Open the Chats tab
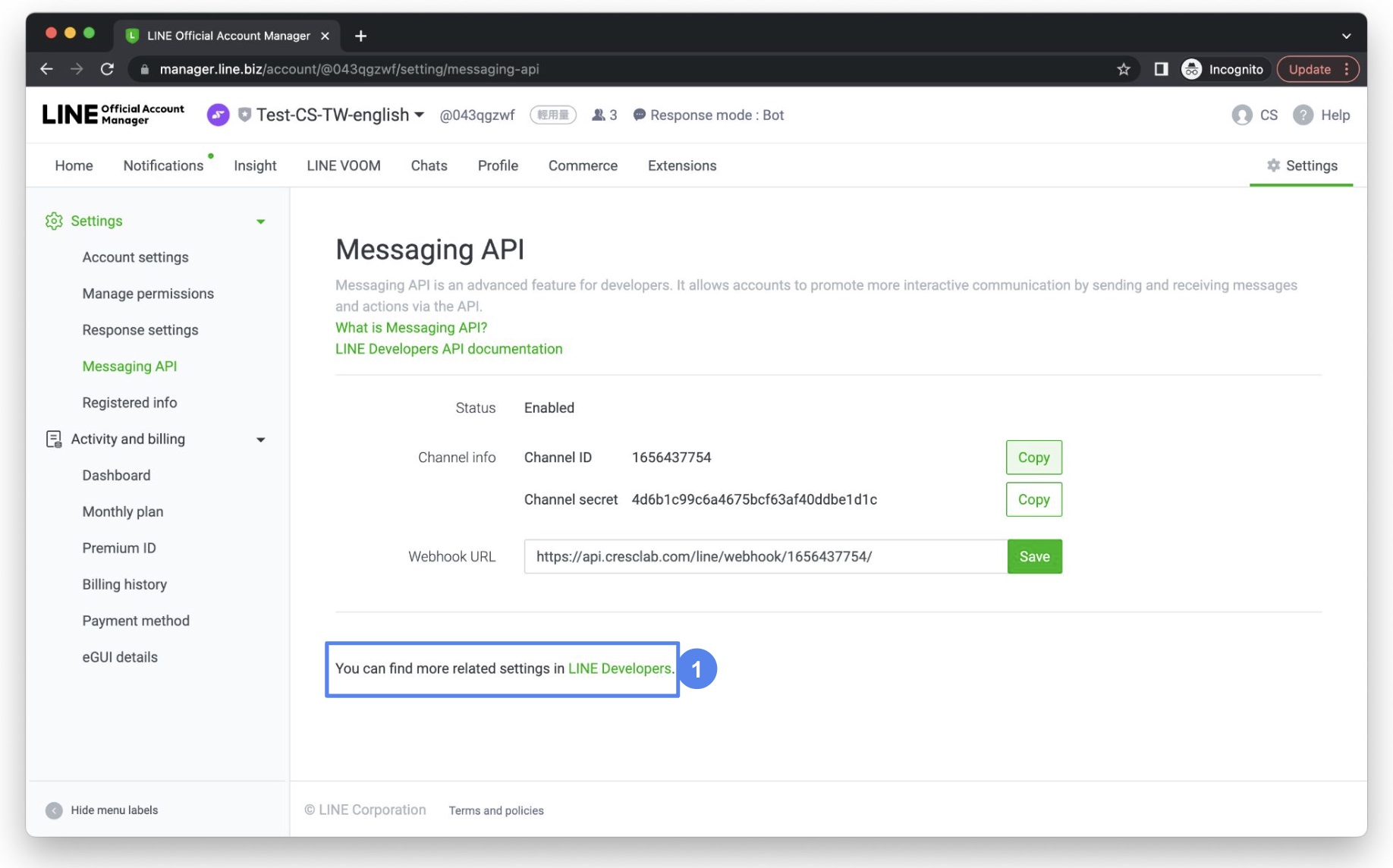Image resolution: width=1393 pixels, height=868 pixels. click(x=429, y=165)
